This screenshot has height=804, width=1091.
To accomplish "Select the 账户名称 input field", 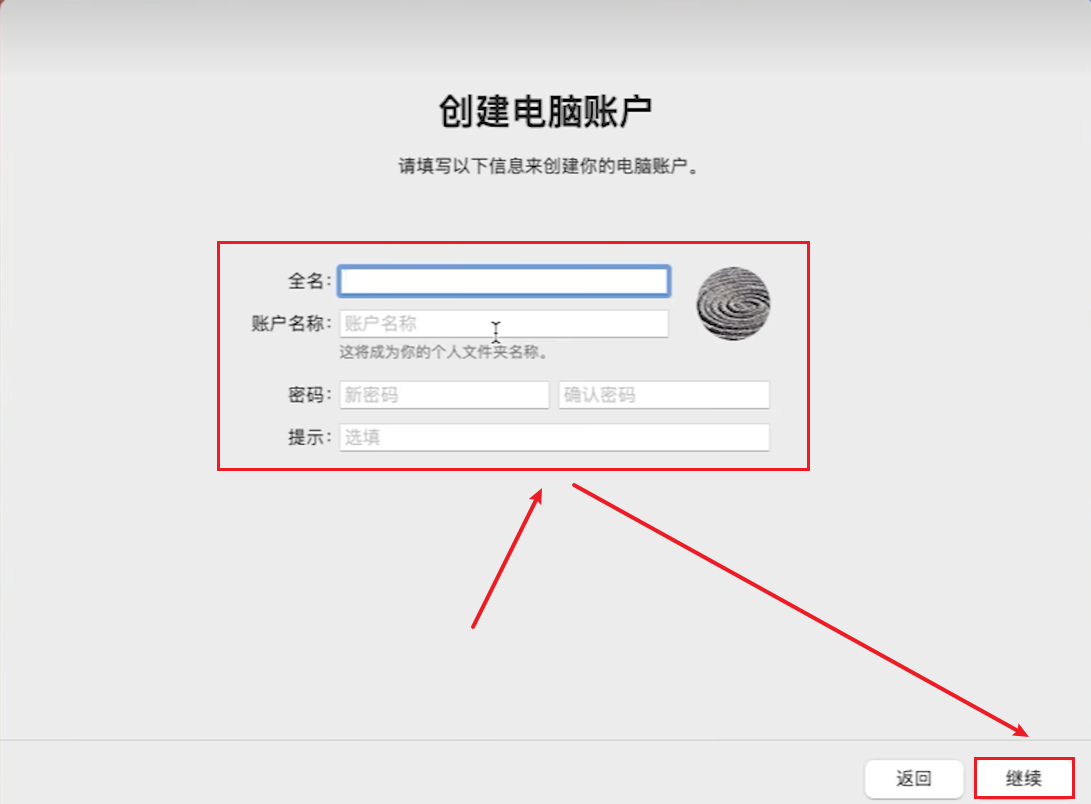I will (x=503, y=323).
